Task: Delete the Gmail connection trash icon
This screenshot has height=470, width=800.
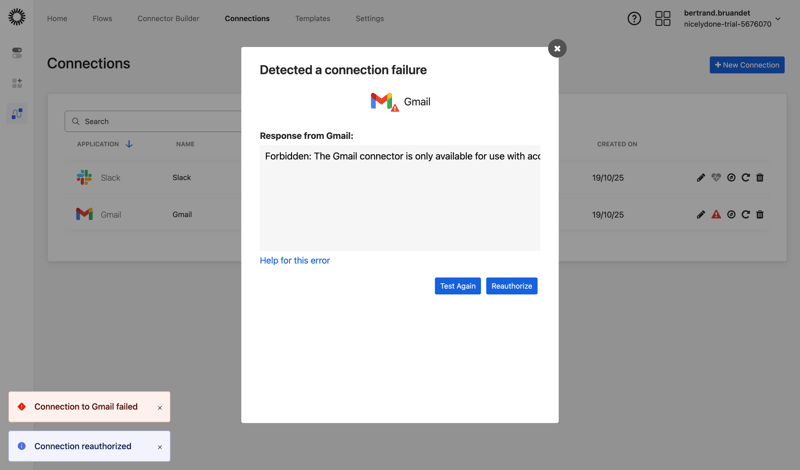Action: tap(760, 214)
